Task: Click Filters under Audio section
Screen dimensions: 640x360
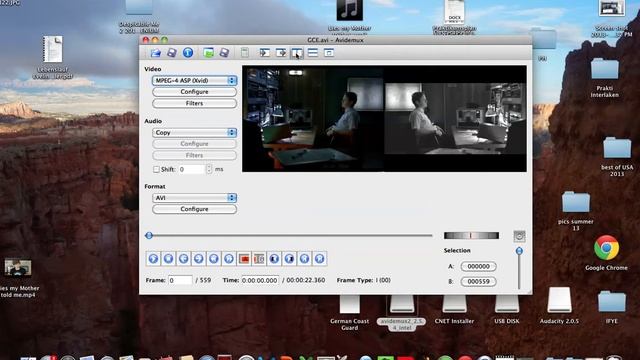Action: (x=194, y=155)
